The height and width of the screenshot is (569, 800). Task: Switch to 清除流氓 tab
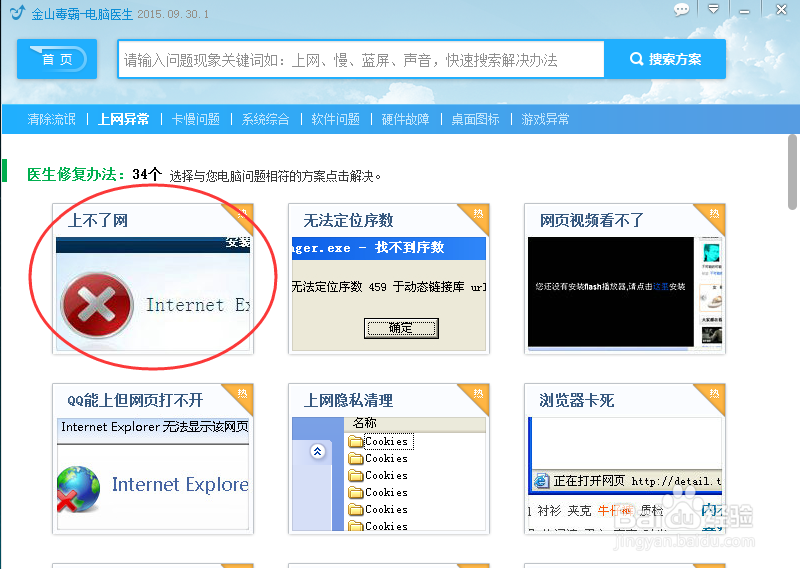[x=52, y=119]
